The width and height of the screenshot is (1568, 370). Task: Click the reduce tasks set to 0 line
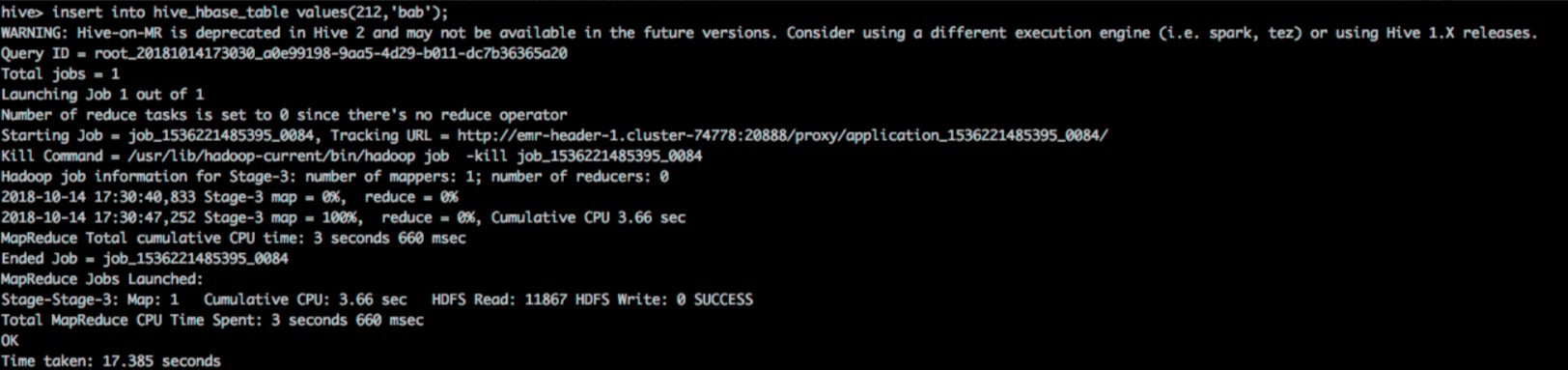(284, 115)
